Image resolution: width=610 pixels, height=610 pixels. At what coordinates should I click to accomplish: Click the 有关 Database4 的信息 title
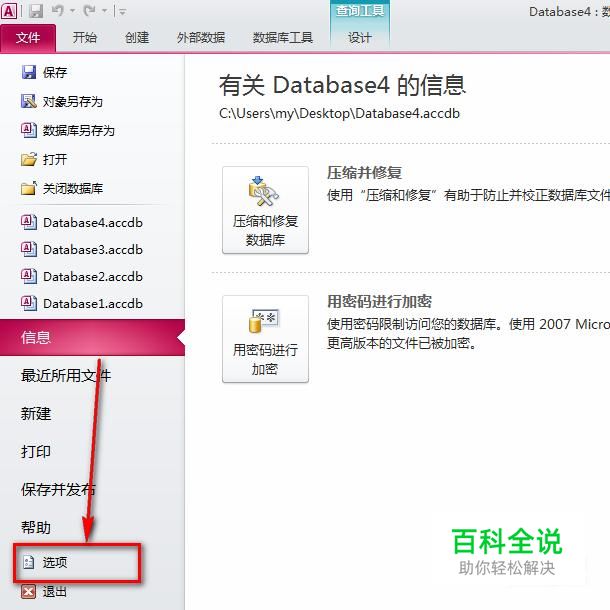pos(342,85)
